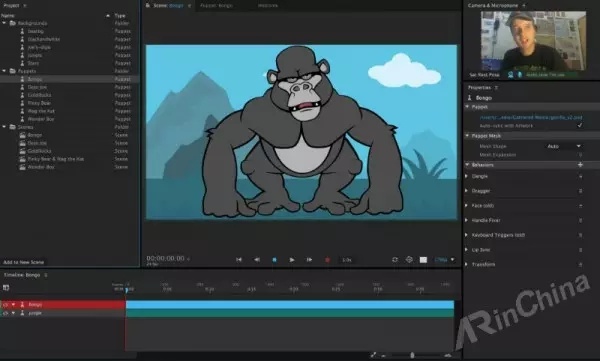Start recording with the red record button
600x361 pixels.
(x=327, y=260)
